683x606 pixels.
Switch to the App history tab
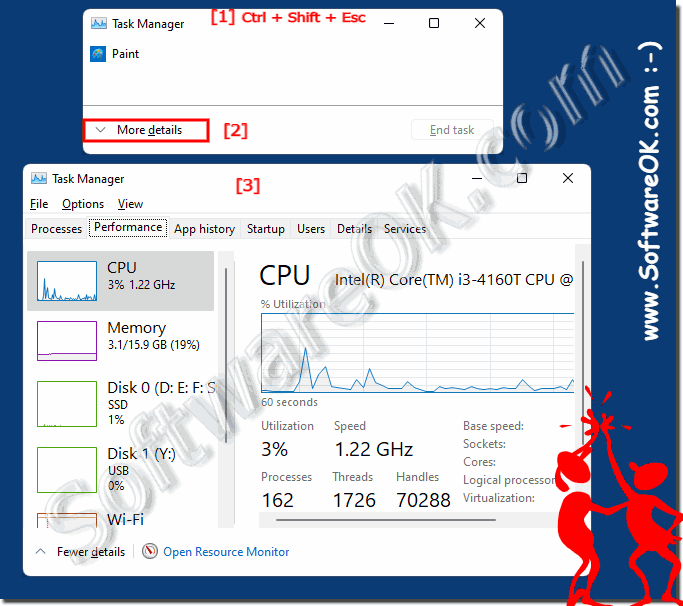pos(204,229)
